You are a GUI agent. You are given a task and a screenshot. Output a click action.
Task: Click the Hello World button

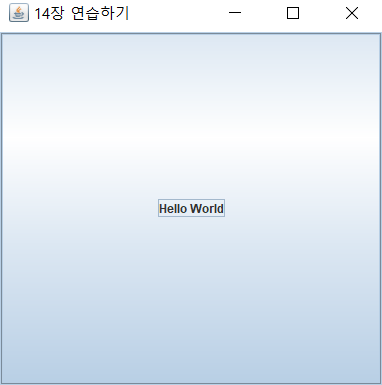point(191,208)
